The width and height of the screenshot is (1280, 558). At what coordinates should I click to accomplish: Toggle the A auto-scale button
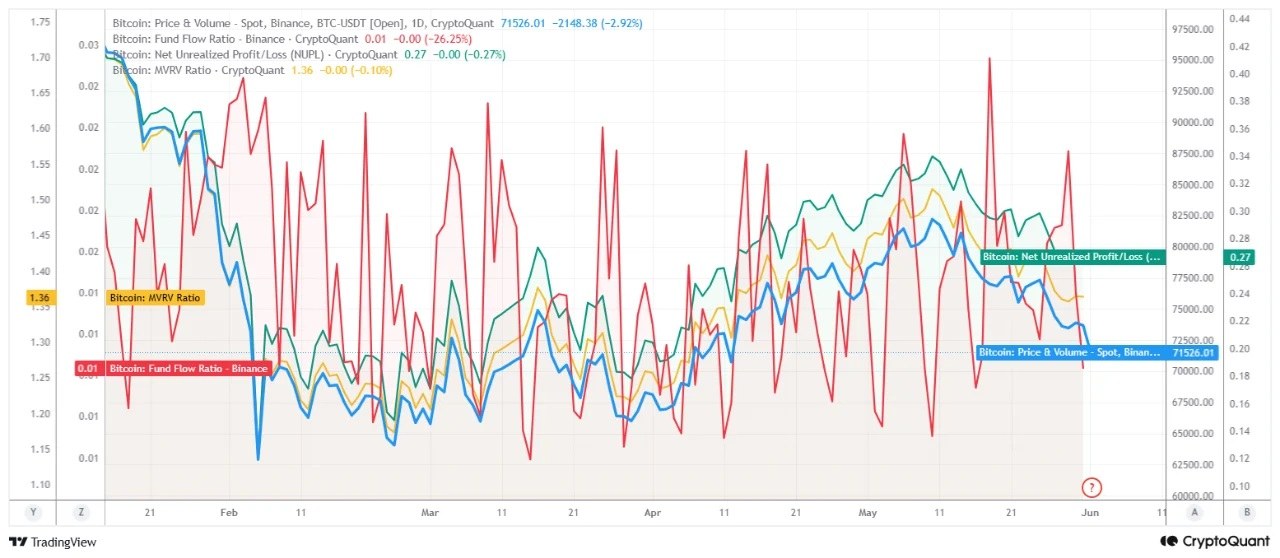pyautogui.click(x=1194, y=512)
